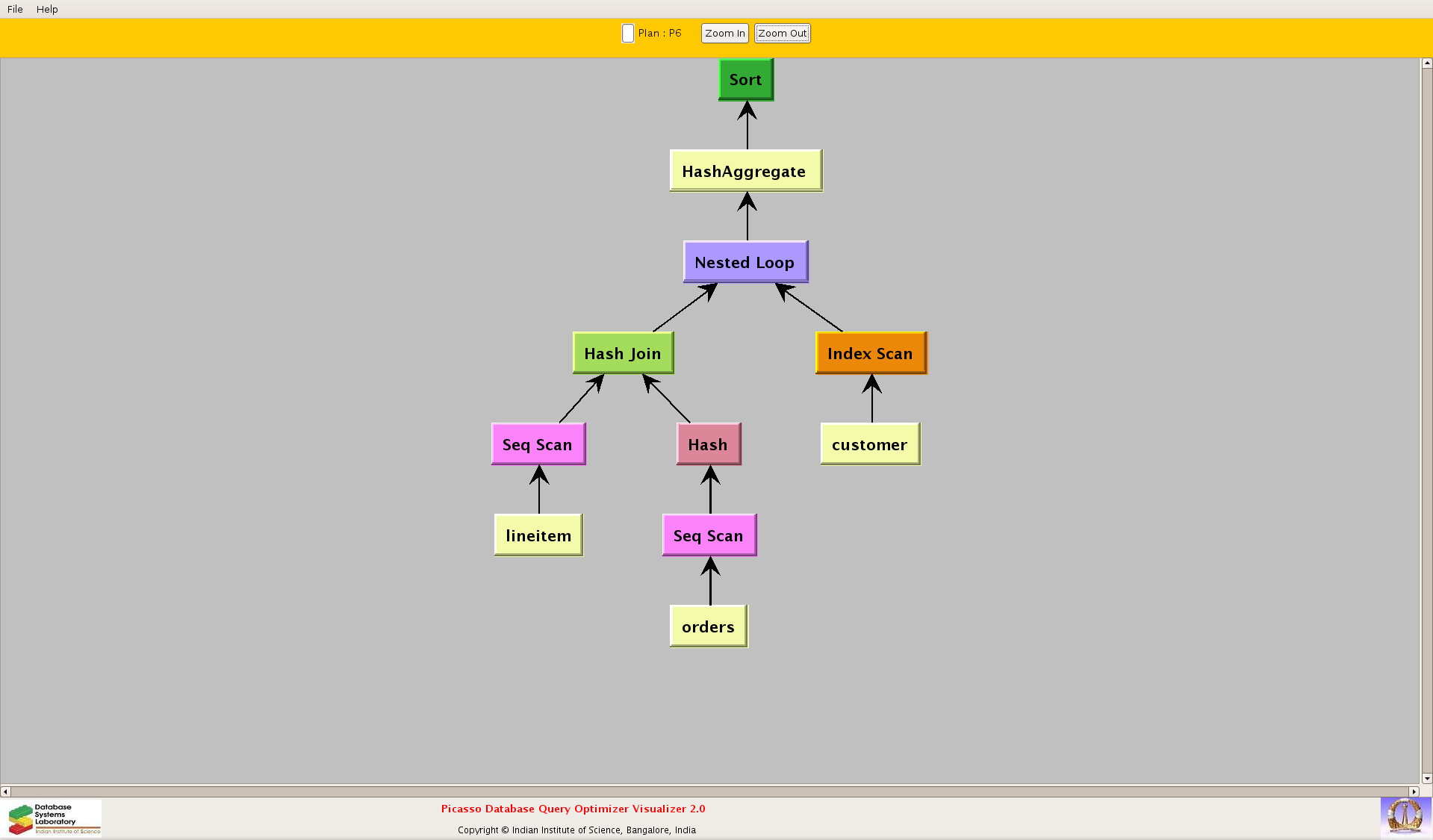
Task: Click the Nested Loop operator node
Action: [x=745, y=262]
